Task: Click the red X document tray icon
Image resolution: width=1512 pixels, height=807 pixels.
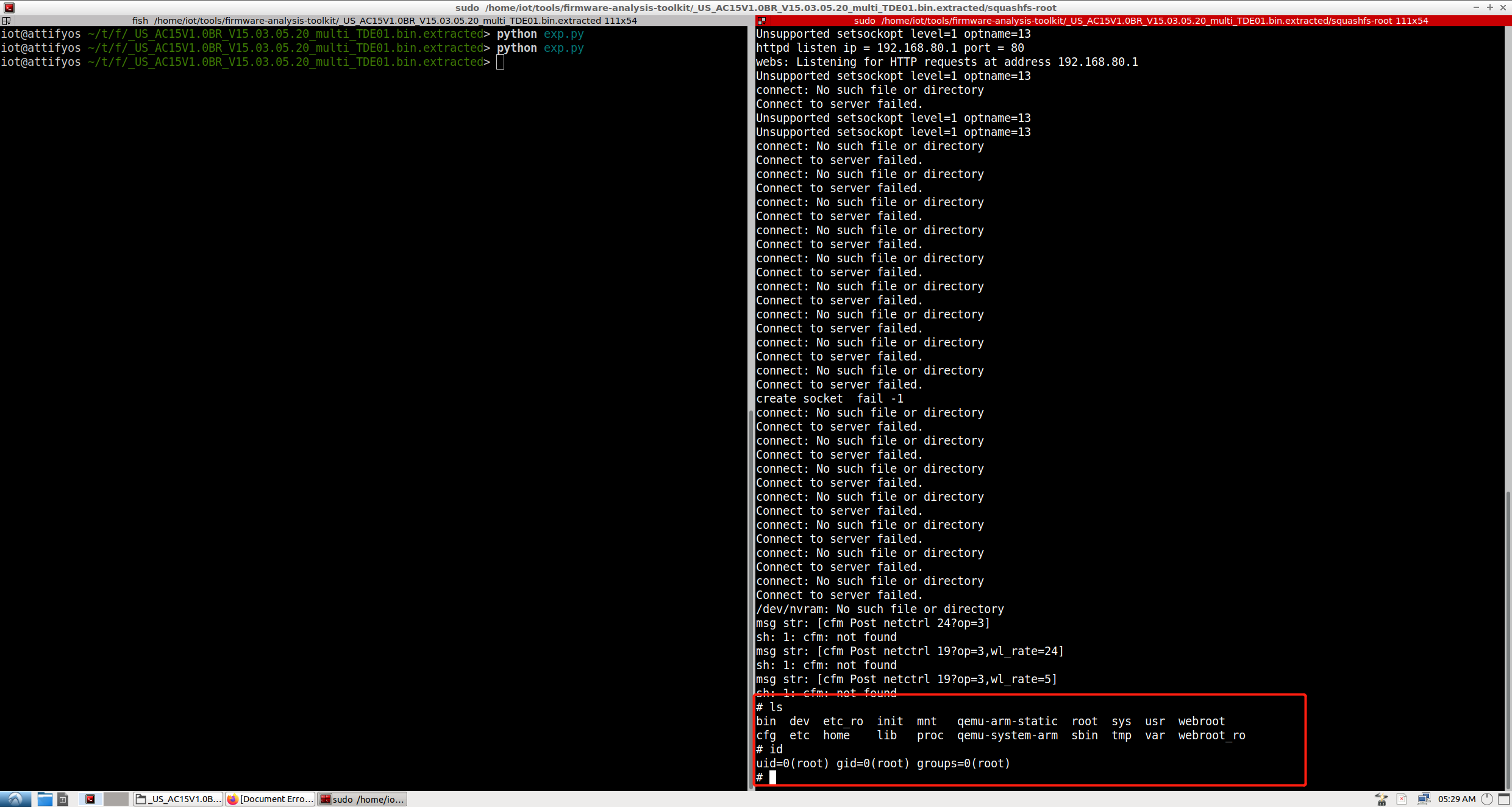Action: pyautogui.click(x=1402, y=799)
